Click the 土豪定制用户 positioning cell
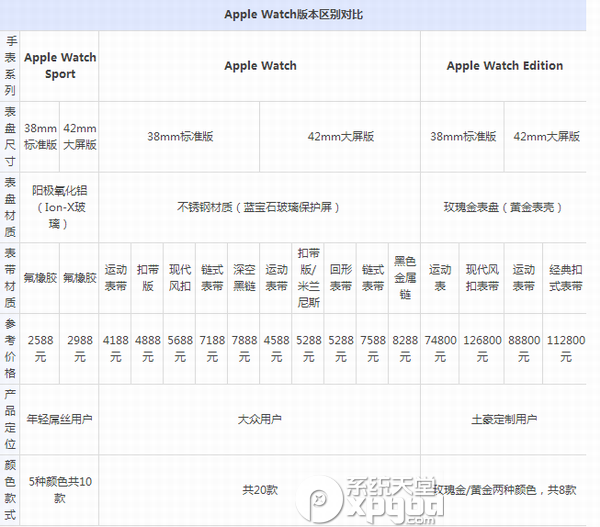Viewport: 600px width, 527px height. [x=504, y=420]
